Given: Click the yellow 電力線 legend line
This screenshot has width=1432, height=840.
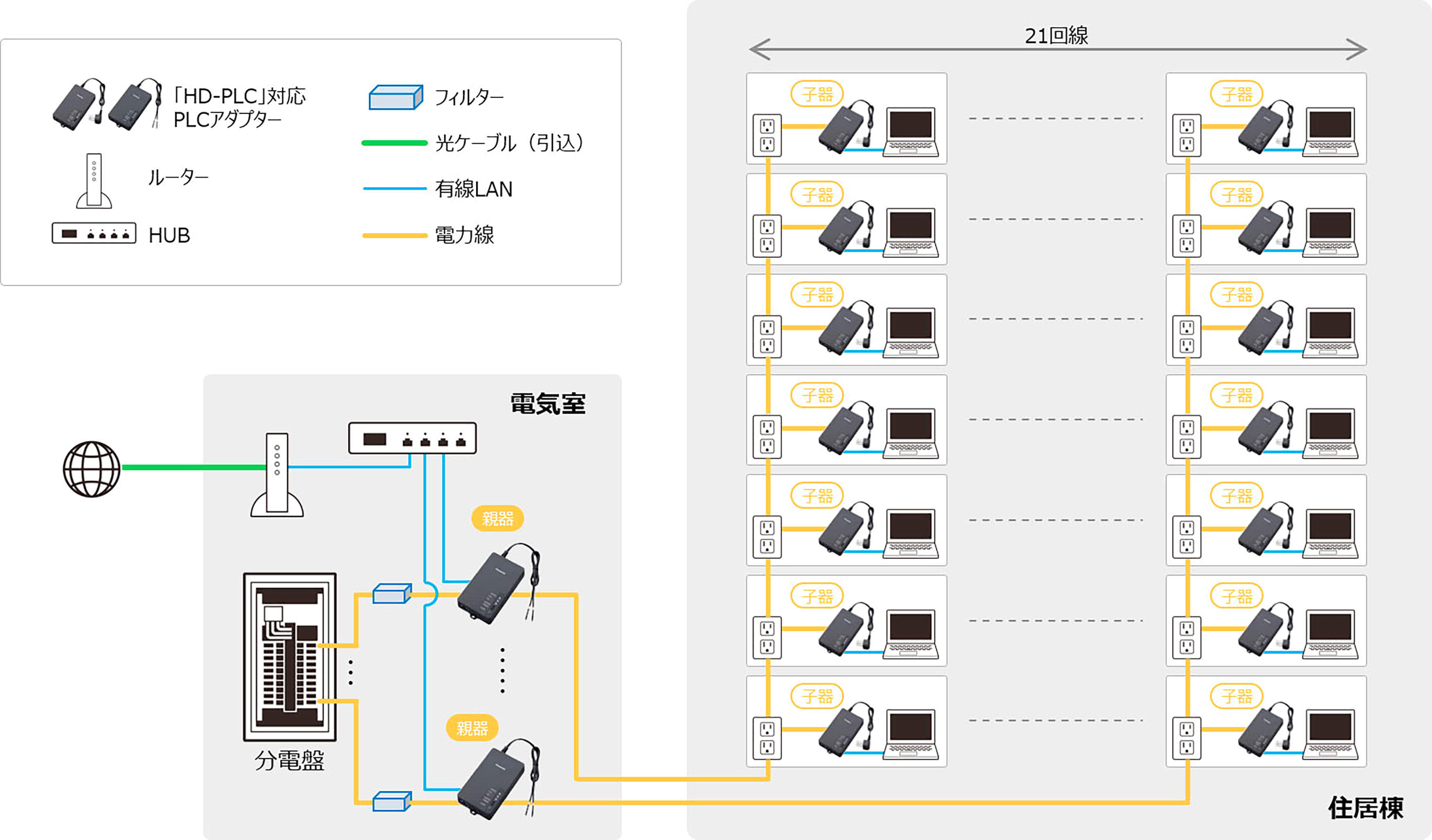Looking at the screenshot, I should [394, 235].
